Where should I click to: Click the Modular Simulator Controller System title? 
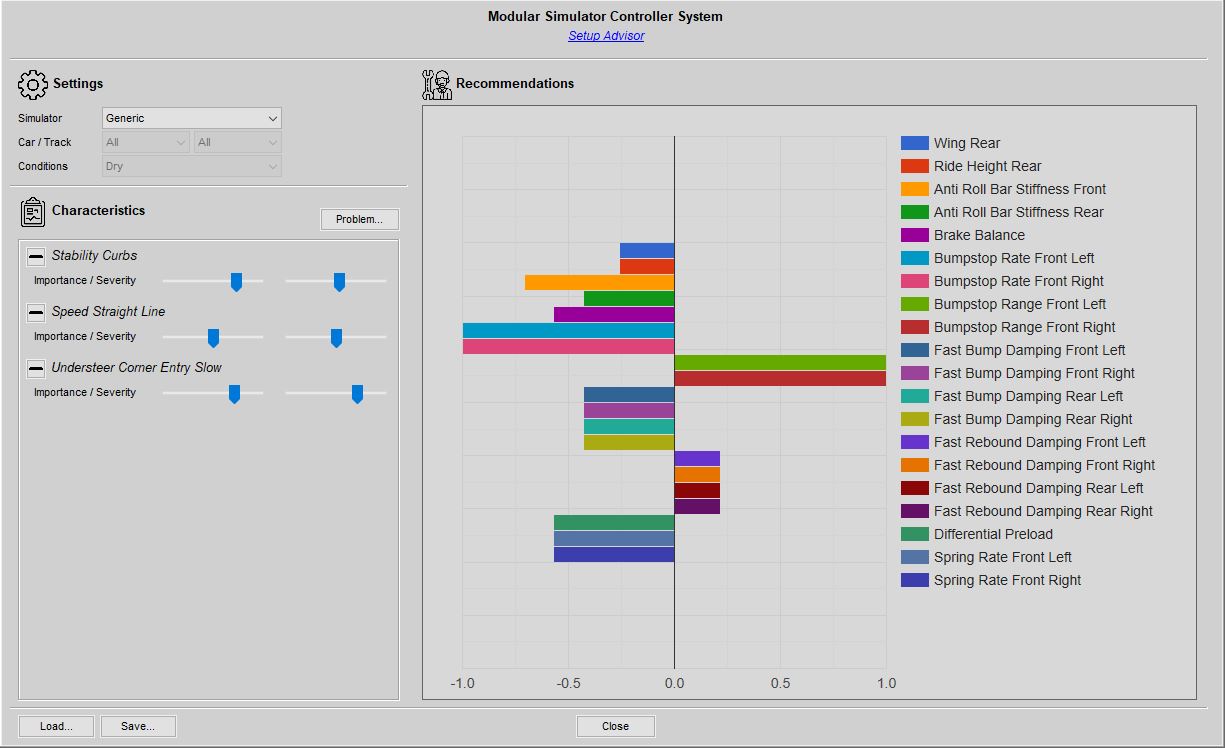(x=605, y=16)
